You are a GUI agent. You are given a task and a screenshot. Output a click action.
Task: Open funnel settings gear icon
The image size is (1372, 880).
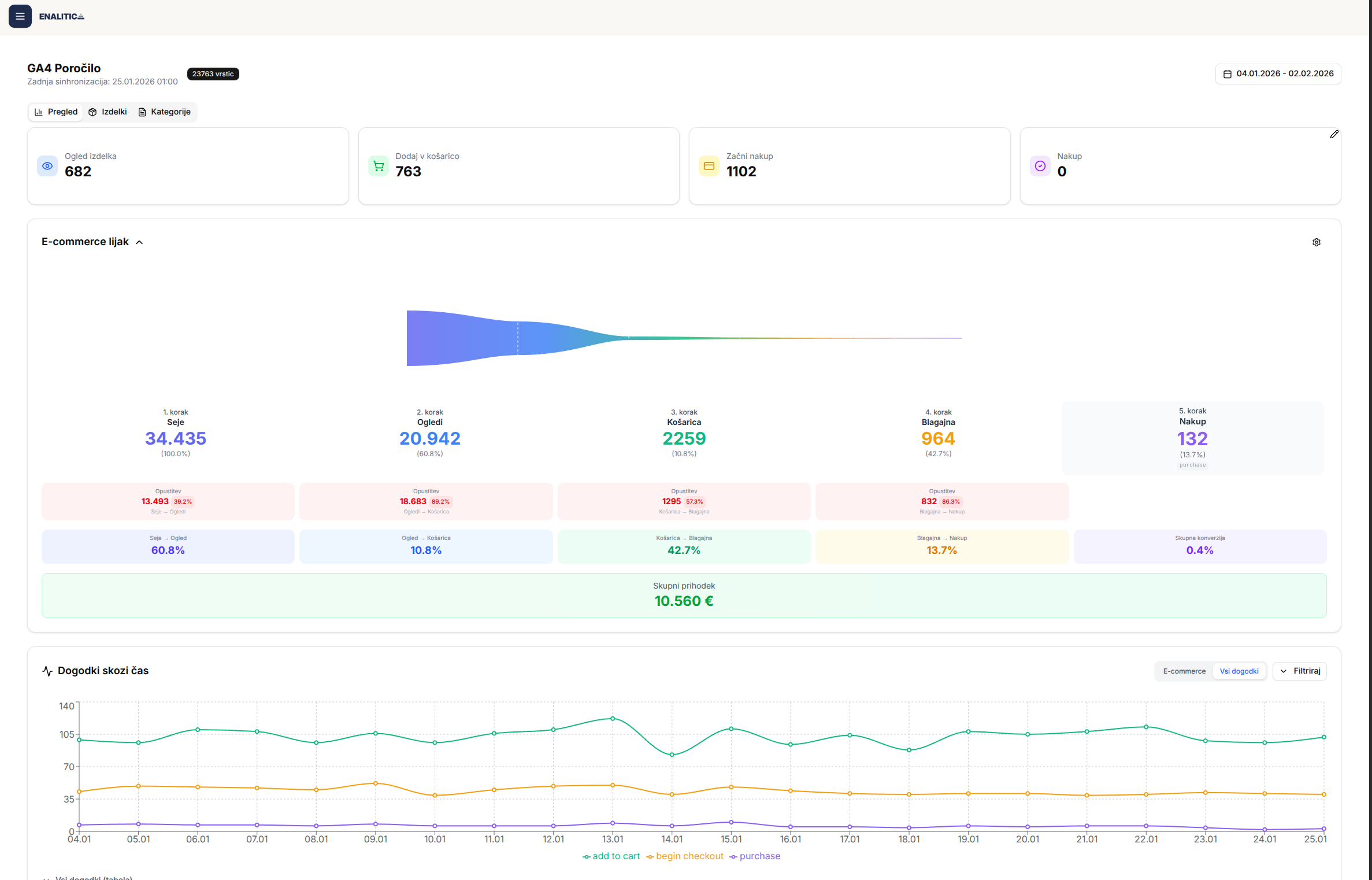[1316, 242]
